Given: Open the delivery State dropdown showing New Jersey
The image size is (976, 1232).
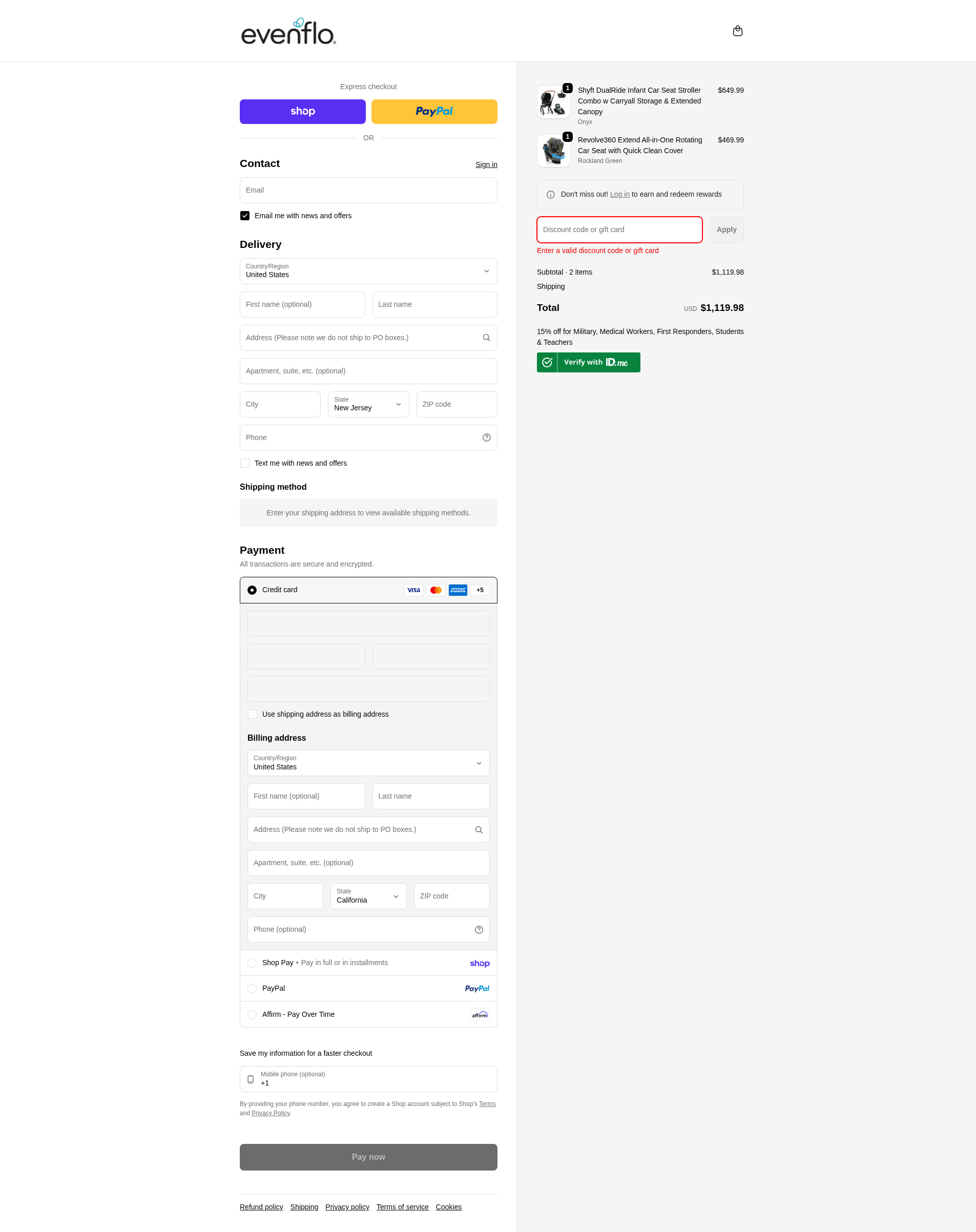Looking at the screenshot, I should click(x=368, y=405).
